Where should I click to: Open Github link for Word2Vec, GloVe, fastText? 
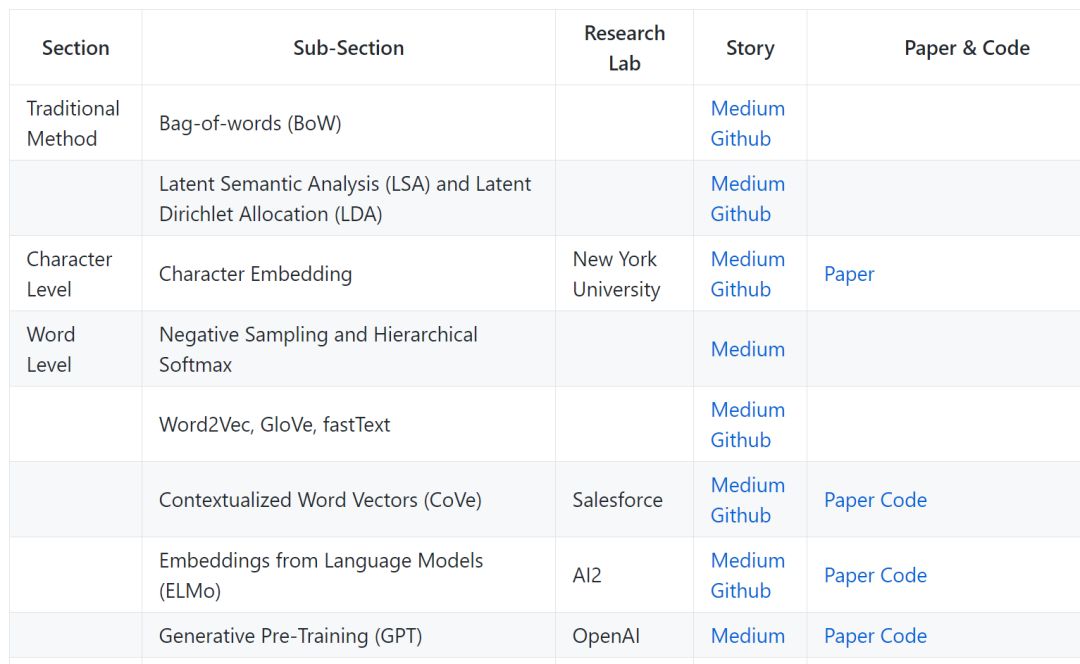click(740, 440)
